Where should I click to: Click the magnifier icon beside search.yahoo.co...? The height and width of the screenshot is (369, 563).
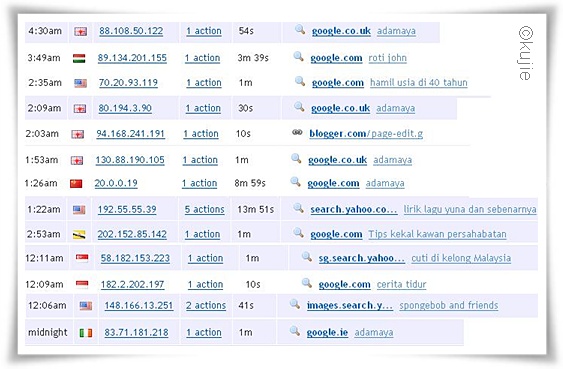[299, 208]
